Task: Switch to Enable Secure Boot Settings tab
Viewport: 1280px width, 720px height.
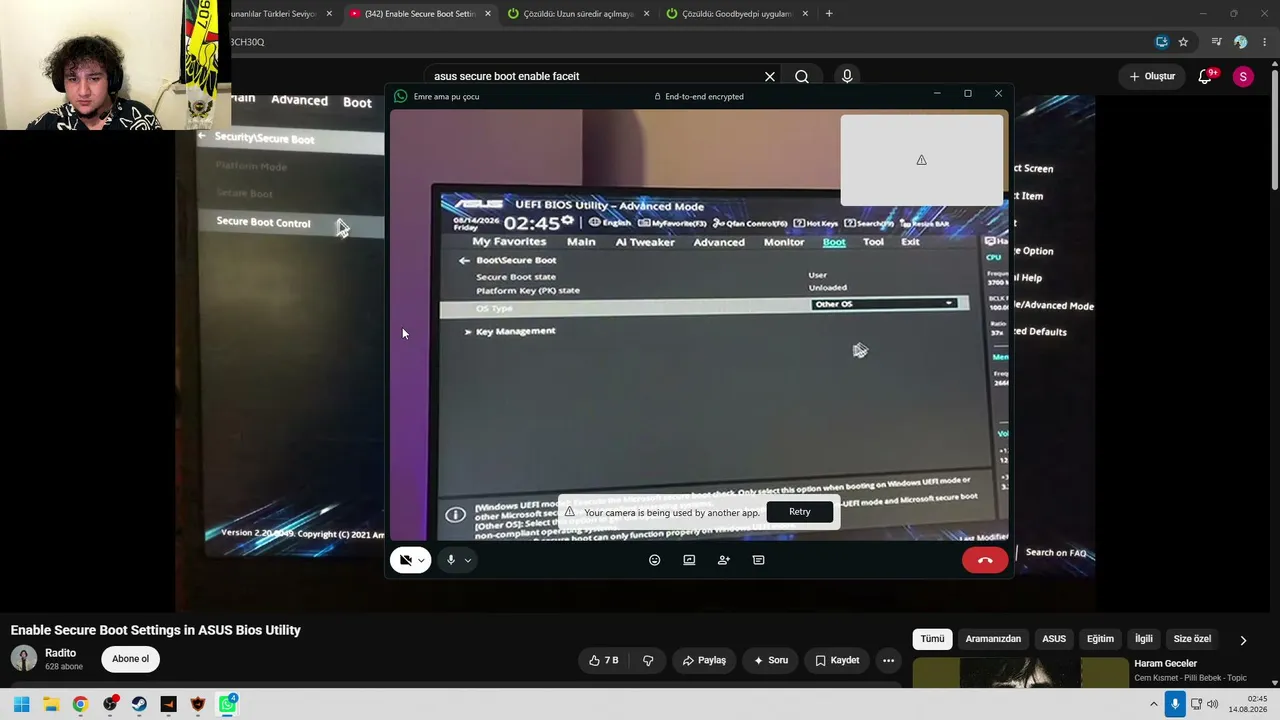Action: pyautogui.click(x=419, y=14)
